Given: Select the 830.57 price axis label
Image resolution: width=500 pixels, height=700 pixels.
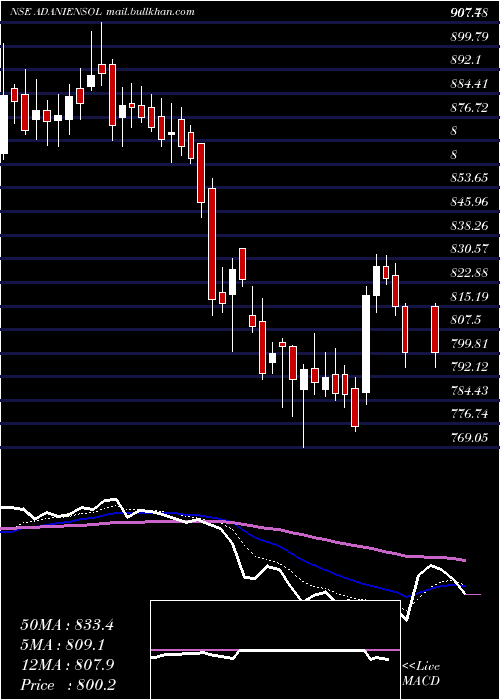Looking at the screenshot, I should pyautogui.click(x=469, y=249).
